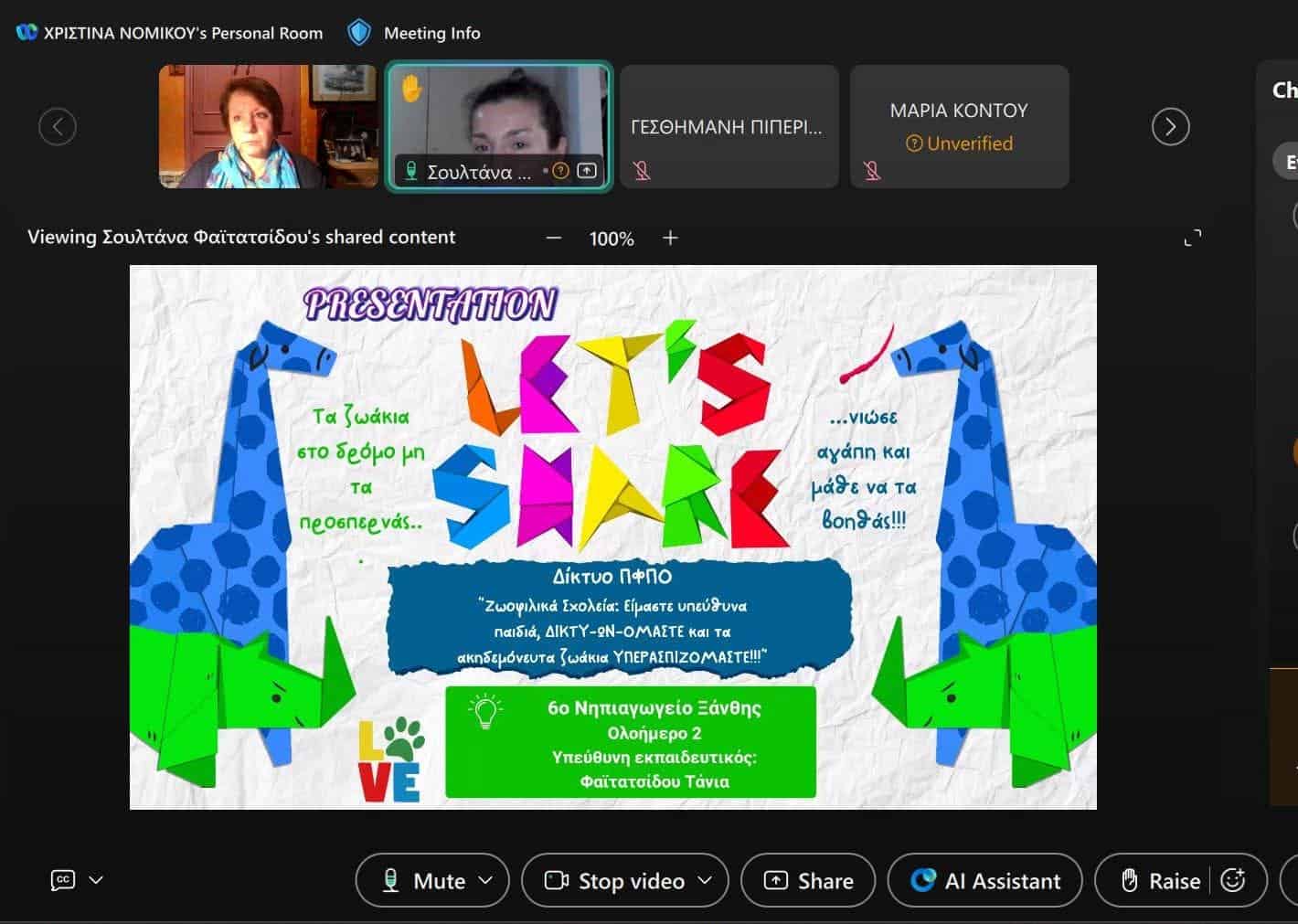Viewport: 1298px width, 924px height.
Task: Click the Share button
Action: coord(808,881)
